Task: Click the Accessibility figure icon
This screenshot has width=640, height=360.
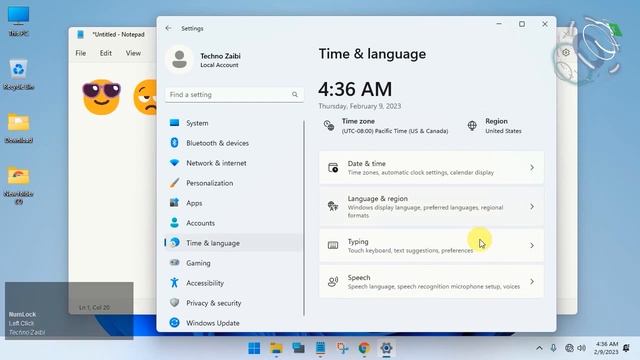Action: coord(174,282)
